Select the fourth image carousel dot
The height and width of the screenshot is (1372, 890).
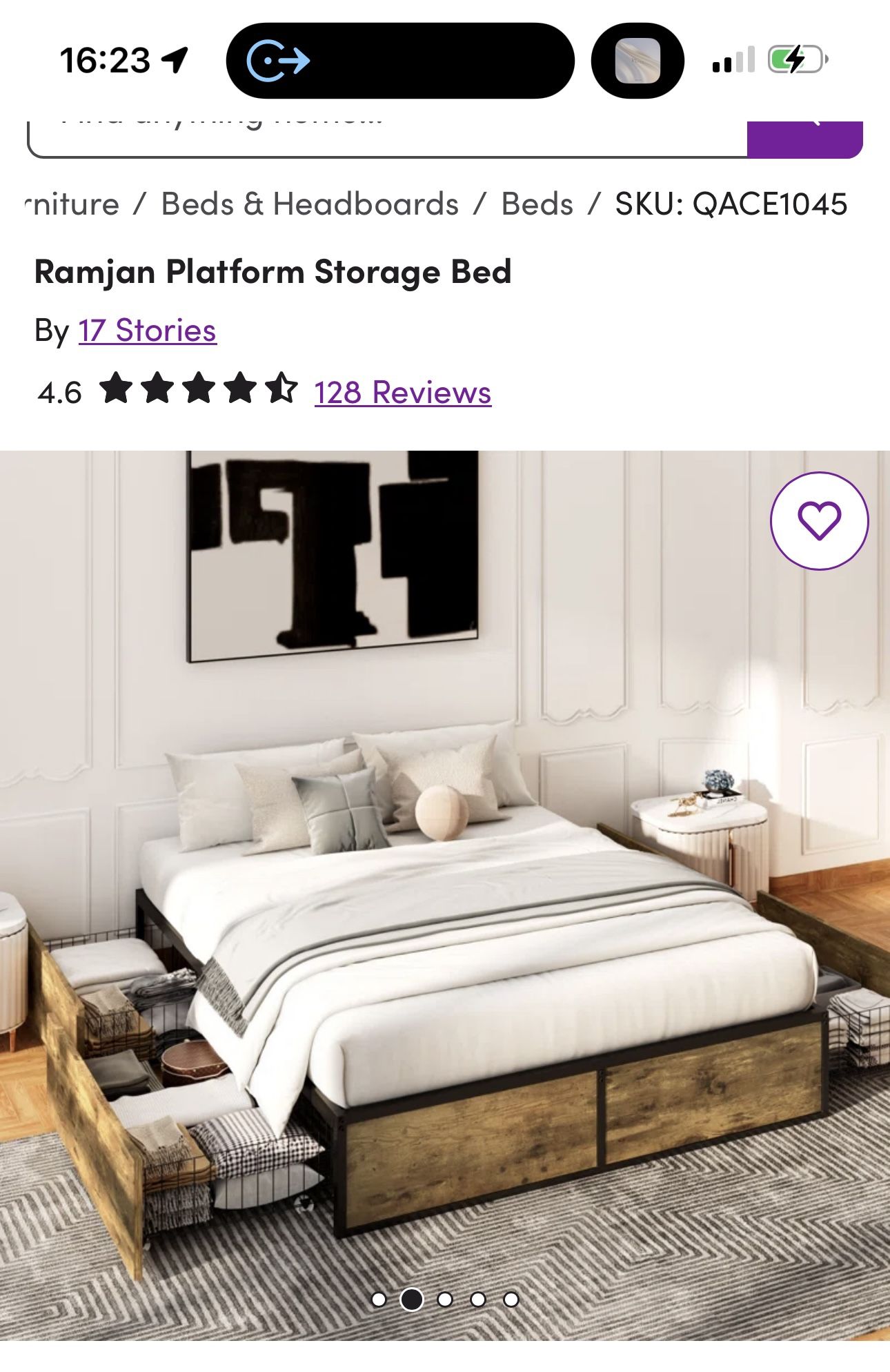pos(478,1300)
